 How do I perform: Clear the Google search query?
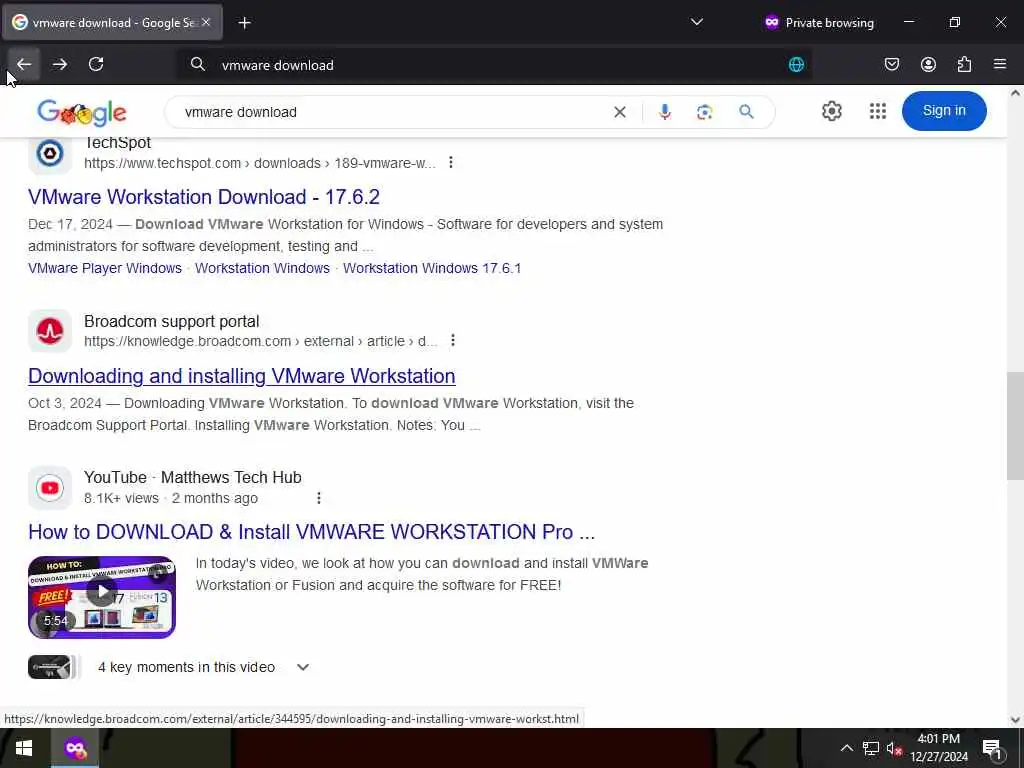coord(620,112)
